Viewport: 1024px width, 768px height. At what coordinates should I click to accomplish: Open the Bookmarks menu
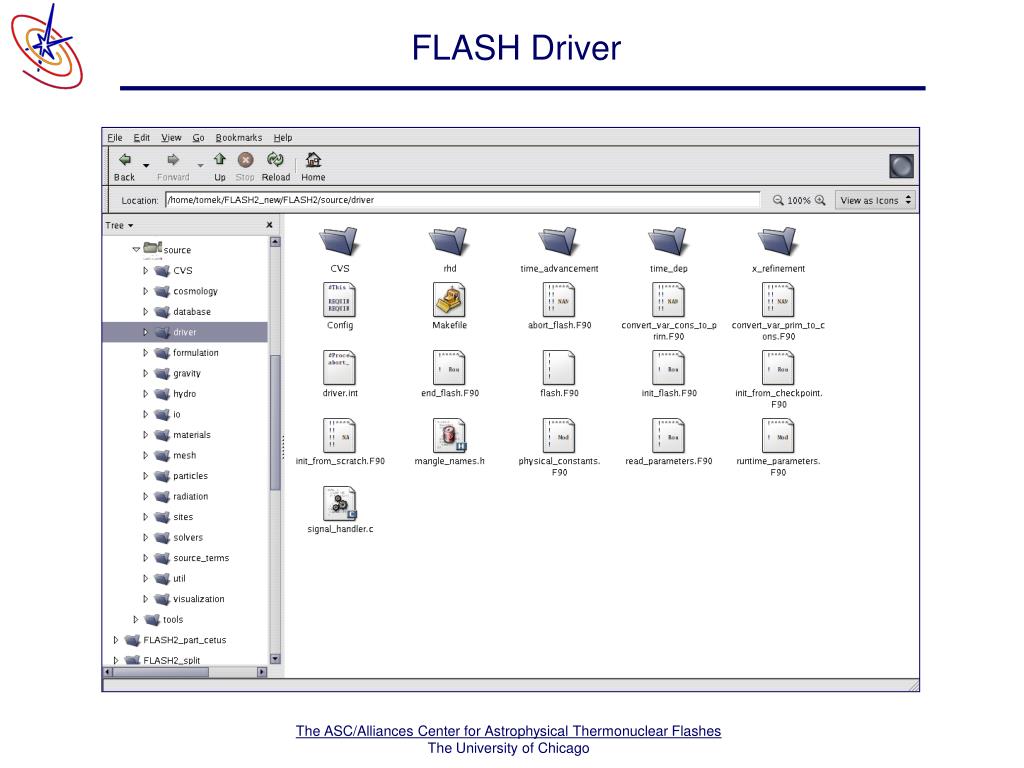[238, 138]
